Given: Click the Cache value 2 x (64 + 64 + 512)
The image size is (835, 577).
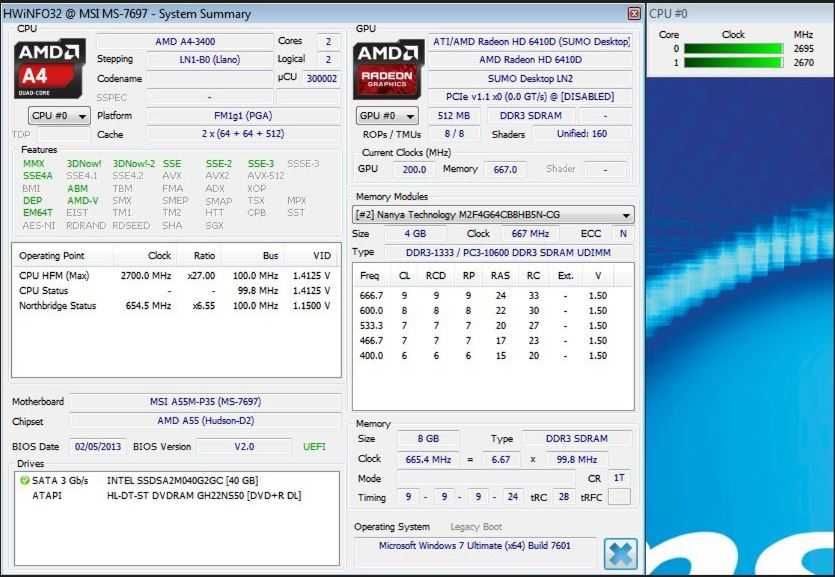Looking at the screenshot, I should (x=243, y=134).
